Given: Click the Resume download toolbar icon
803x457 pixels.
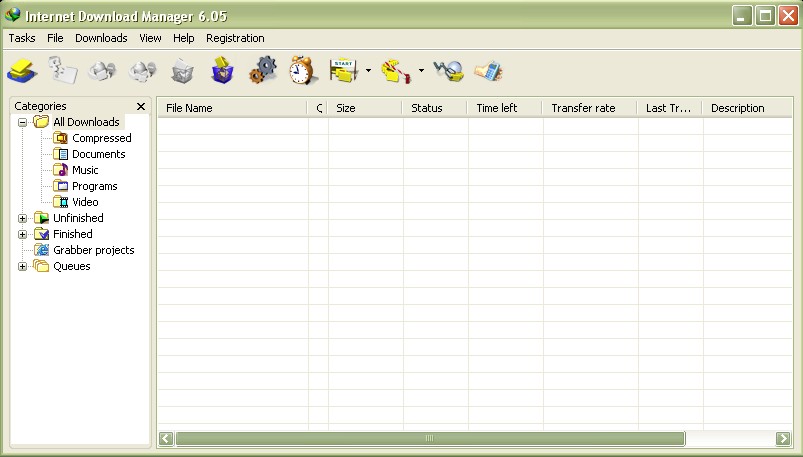Looking at the screenshot, I should click(x=62, y=70).
